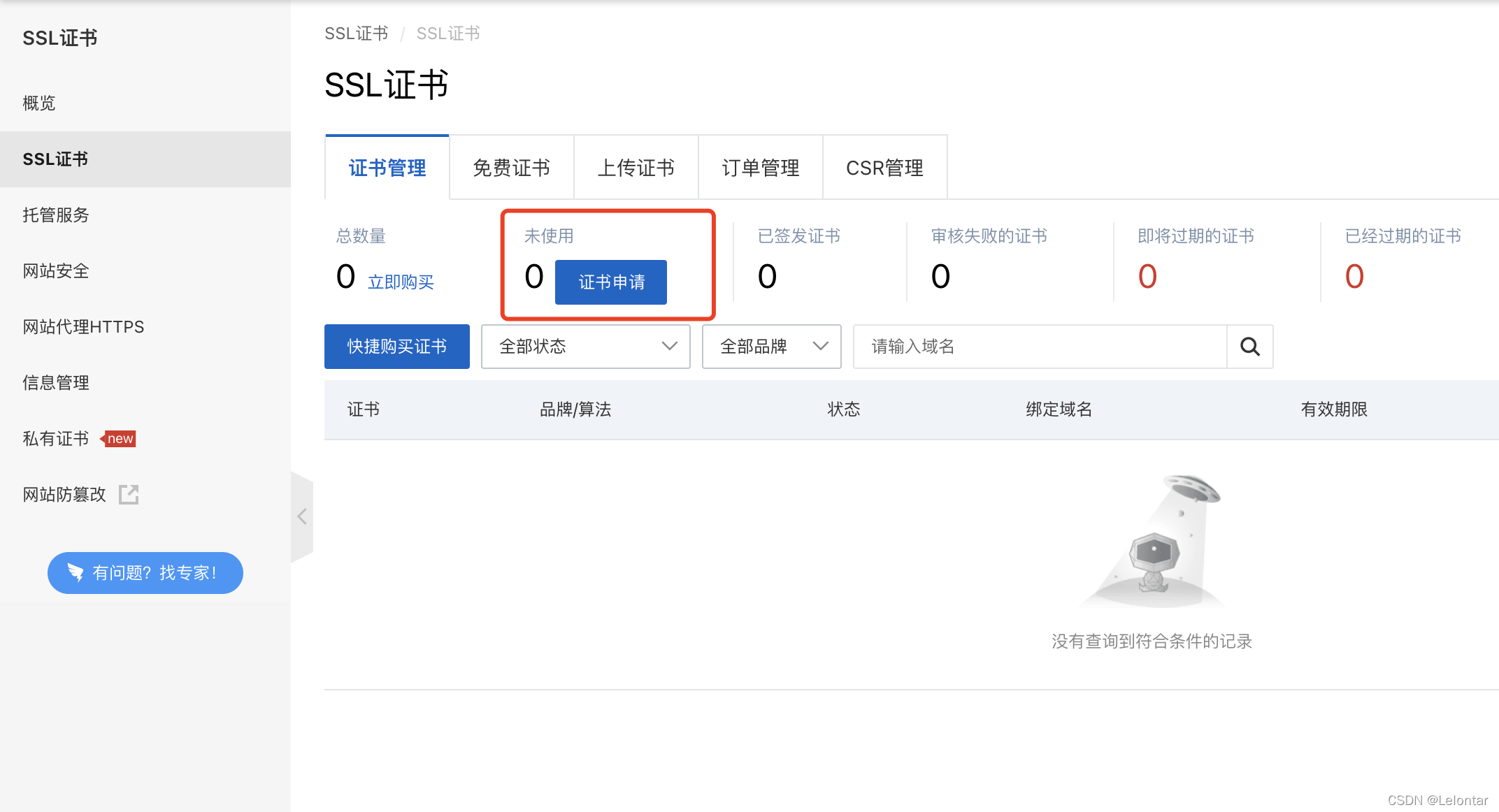1499x812 pixels.
Task: Click external link icon beside 网站防篡改
Action: (x=129, y=495)
